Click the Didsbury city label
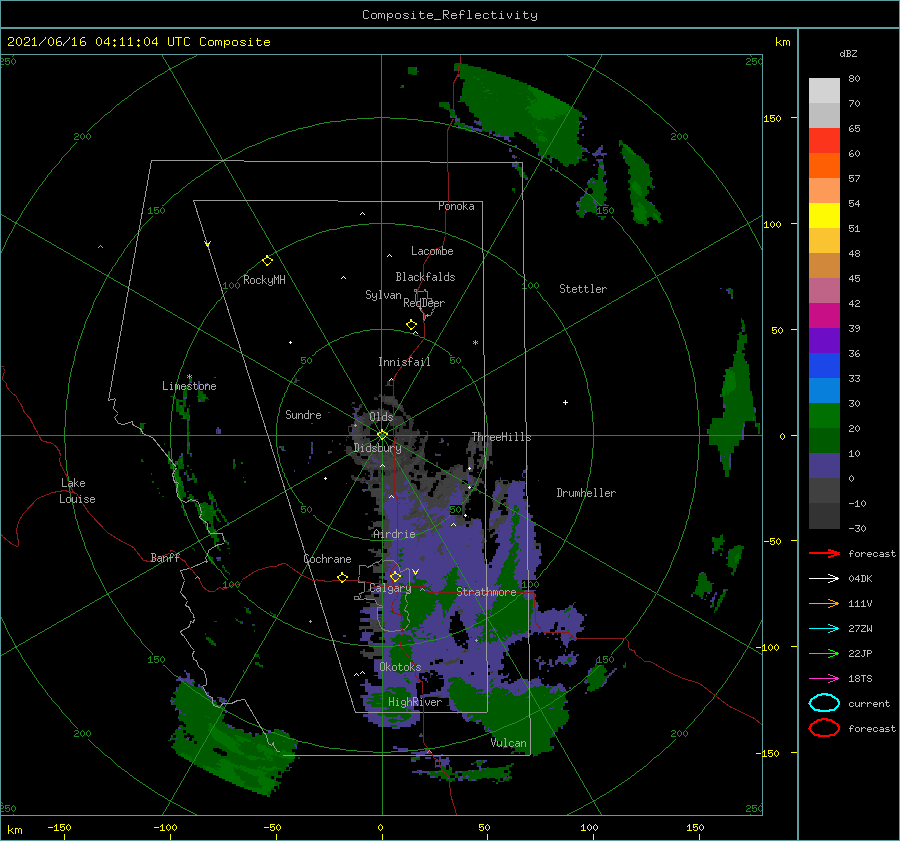 (x=377, y=448)
